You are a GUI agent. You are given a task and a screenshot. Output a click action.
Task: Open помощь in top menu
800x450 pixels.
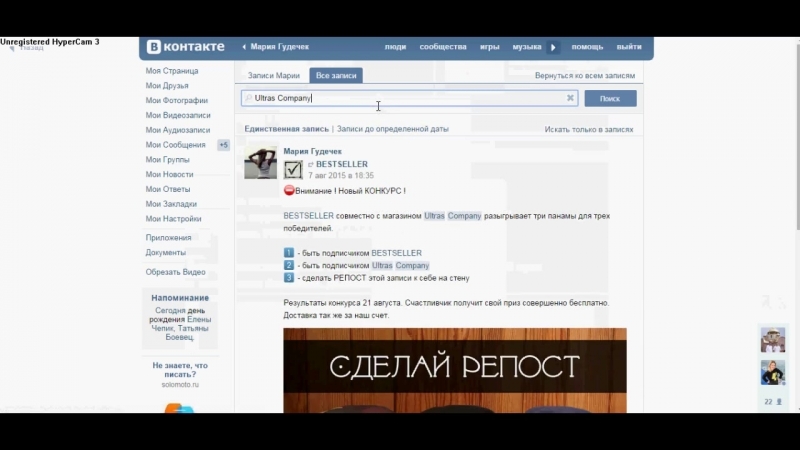click(587, 47)
